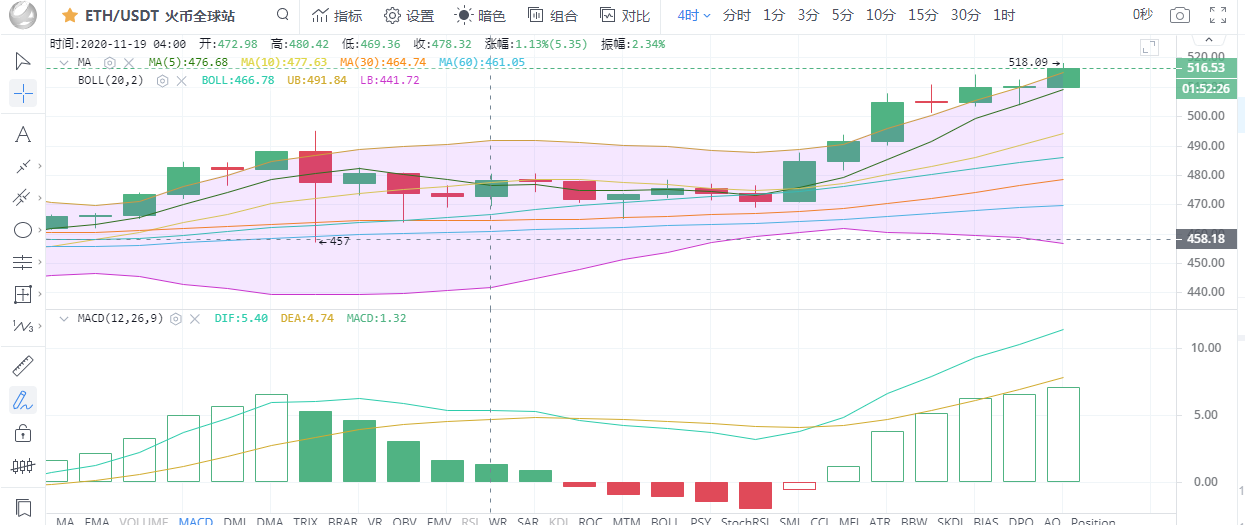Select the arrow cursor tool
Screen dimensions: 1245x525
point(22,60)
